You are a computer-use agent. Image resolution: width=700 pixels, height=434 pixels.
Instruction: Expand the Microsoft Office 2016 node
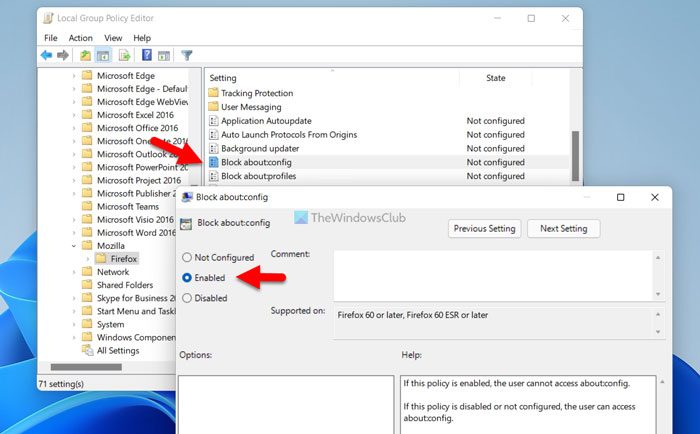pos(74,128)
